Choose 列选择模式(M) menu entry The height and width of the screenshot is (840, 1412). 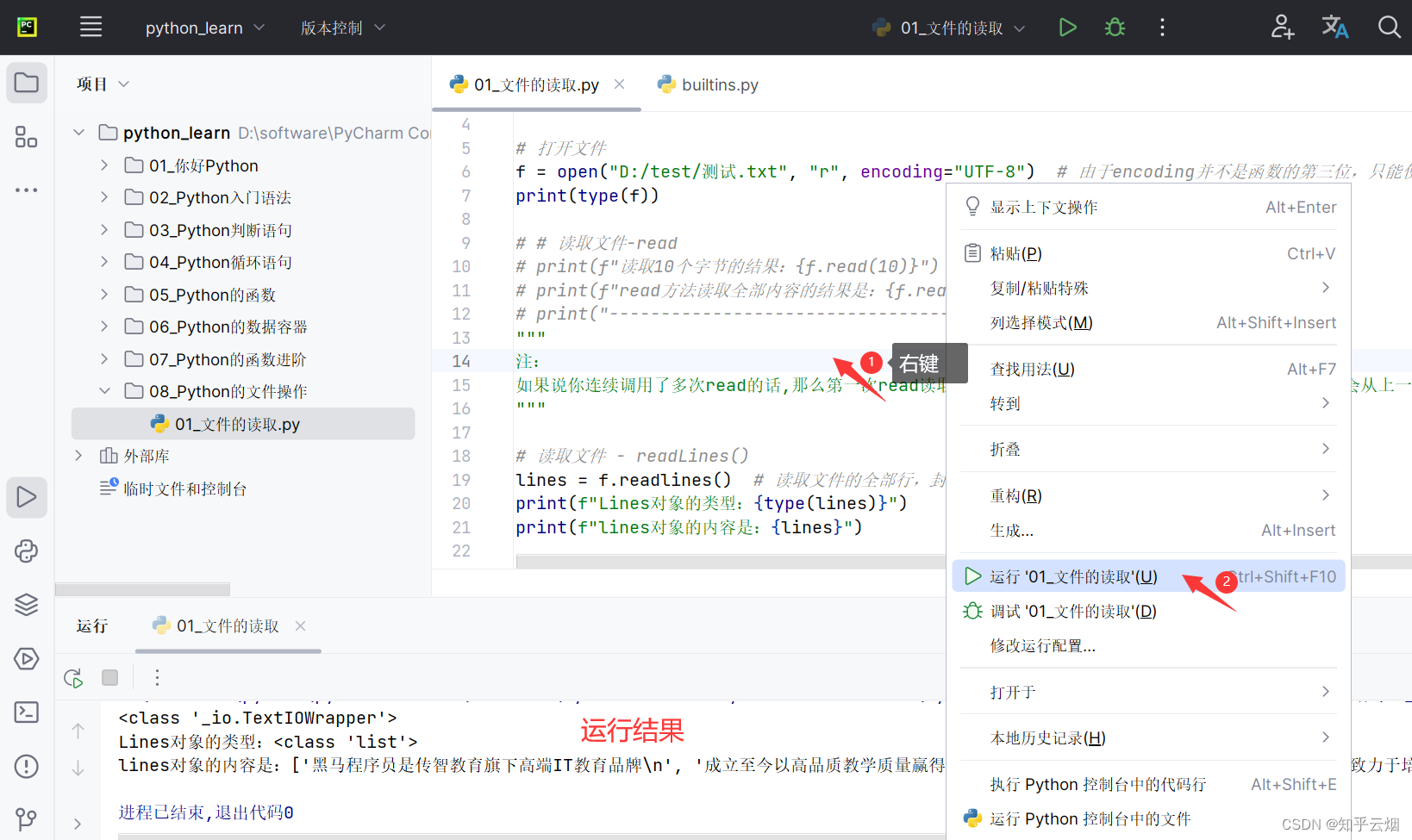click(x=1148, y=323)
